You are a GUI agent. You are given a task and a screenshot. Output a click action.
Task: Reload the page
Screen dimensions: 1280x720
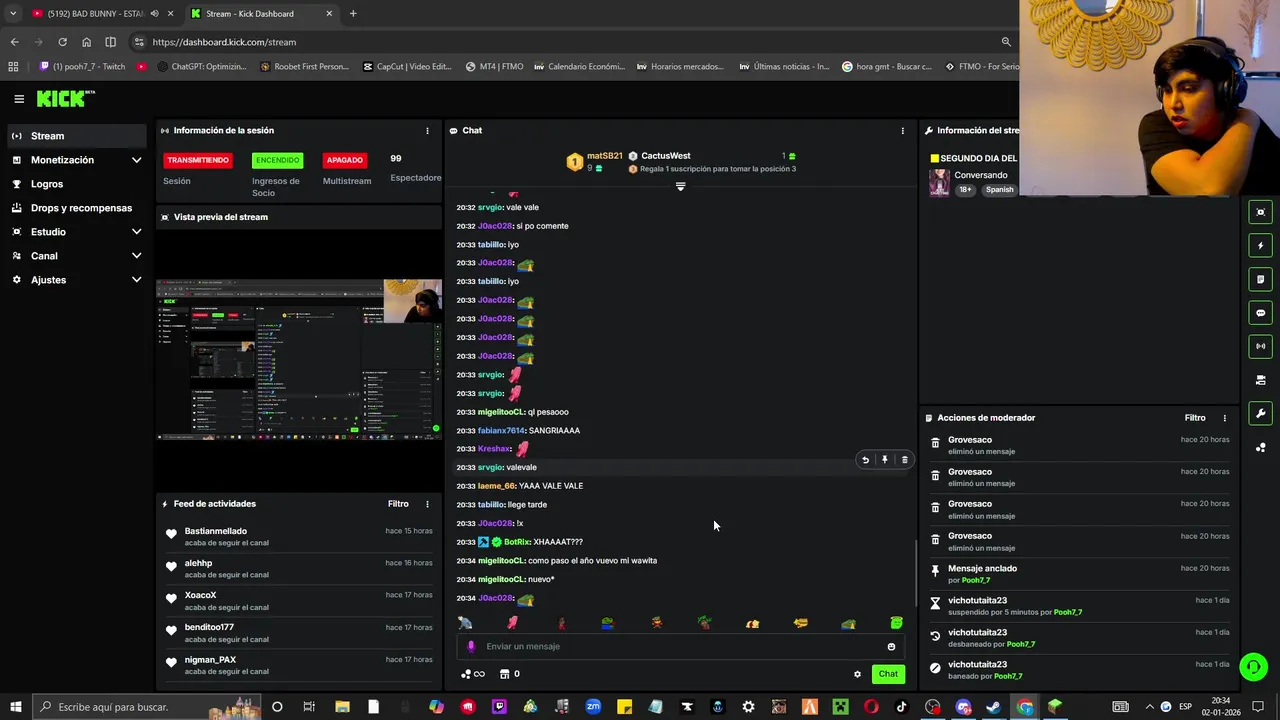pos(62,42)
